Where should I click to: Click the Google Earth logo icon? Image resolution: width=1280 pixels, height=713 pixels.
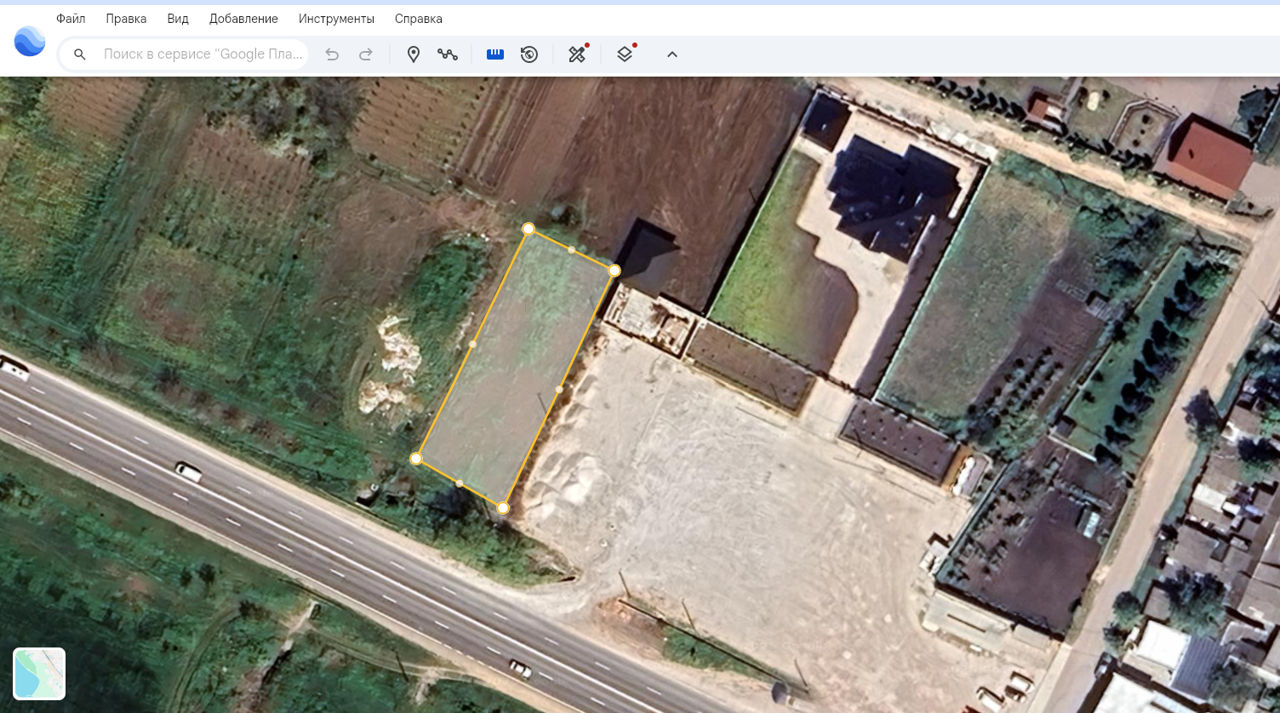[29, 41]
